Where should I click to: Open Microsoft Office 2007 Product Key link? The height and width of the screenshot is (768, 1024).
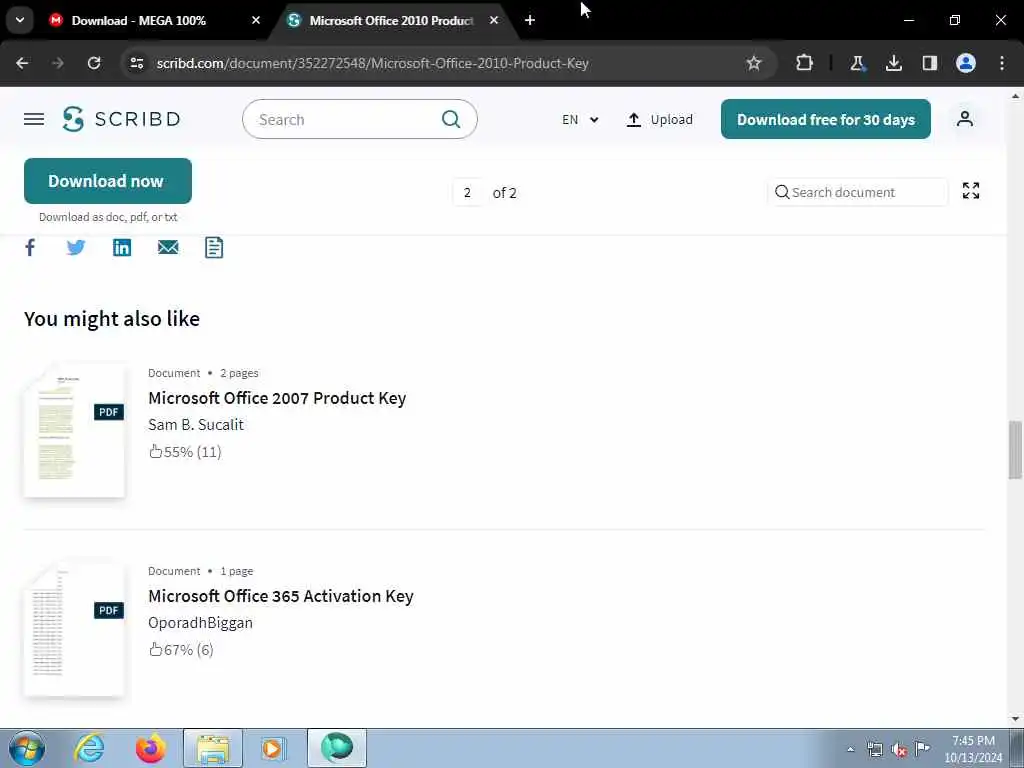(x=277, y=398)
